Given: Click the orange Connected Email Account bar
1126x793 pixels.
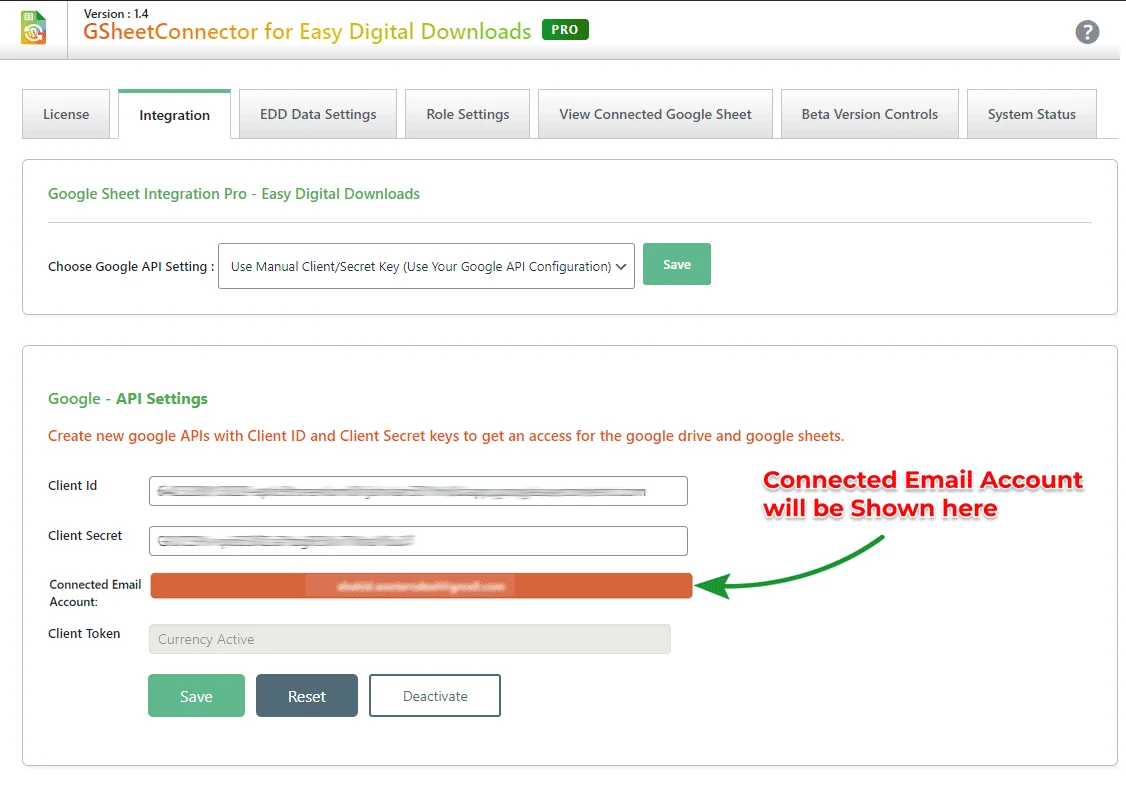Looking at the screenshot, I should [x=421, y=586].
